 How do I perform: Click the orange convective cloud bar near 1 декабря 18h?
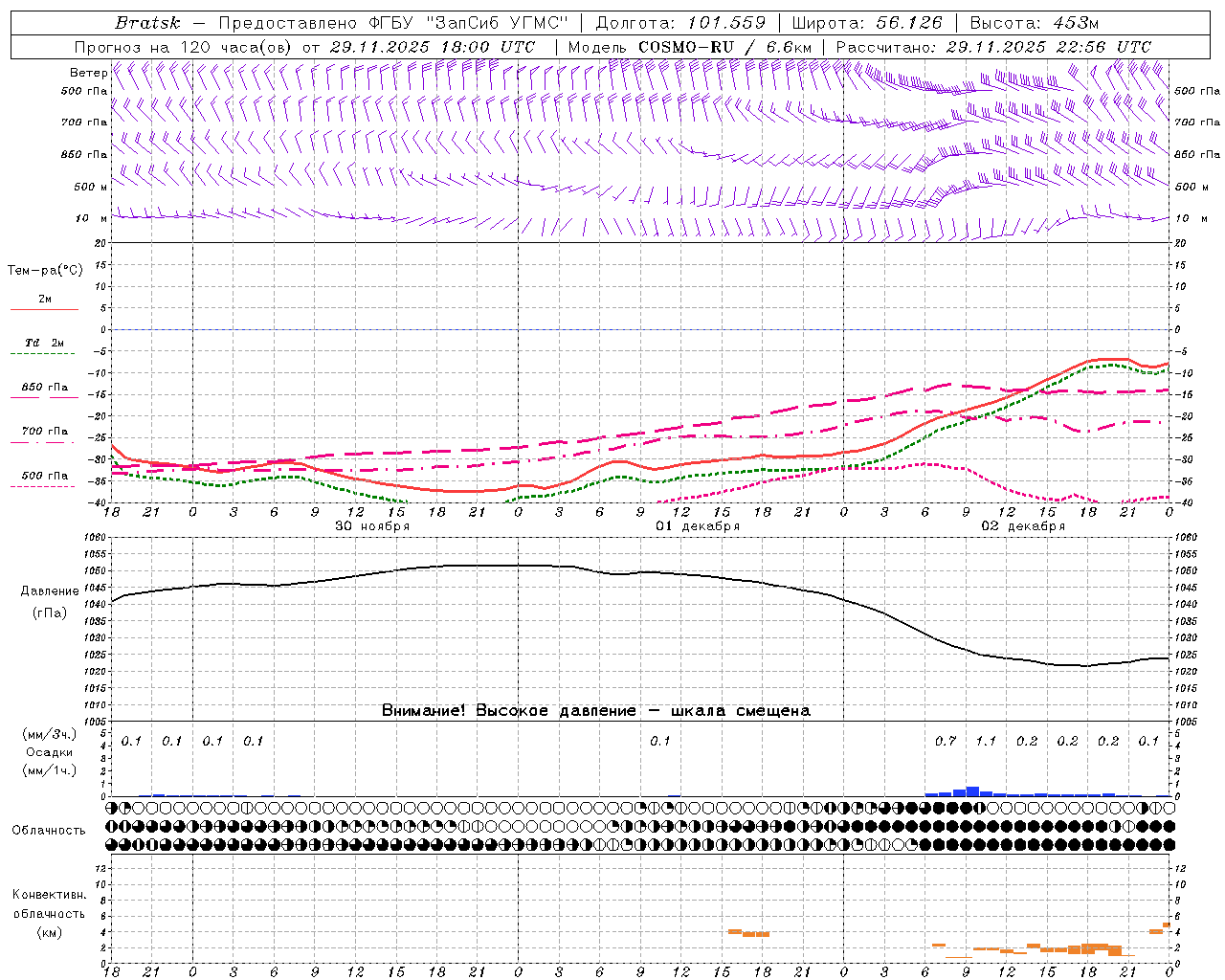(x=756, y=934)
